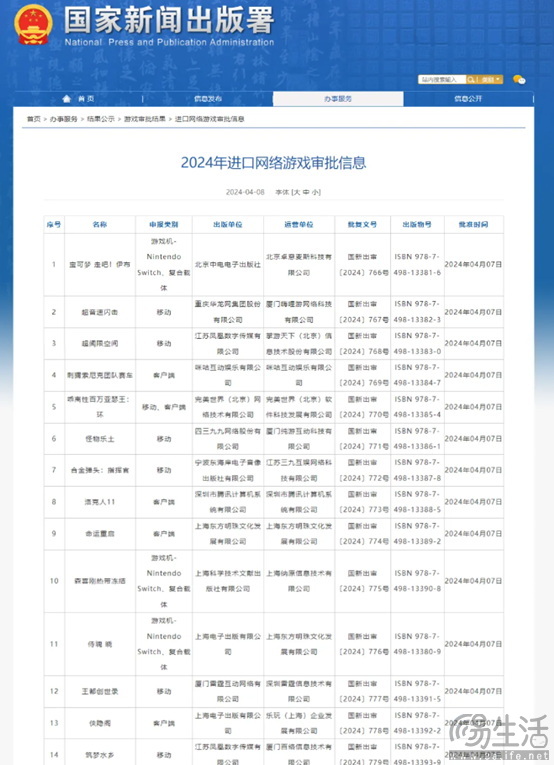
Task: Click 命运重启 game name in row 9
Action: pos(99,534)
